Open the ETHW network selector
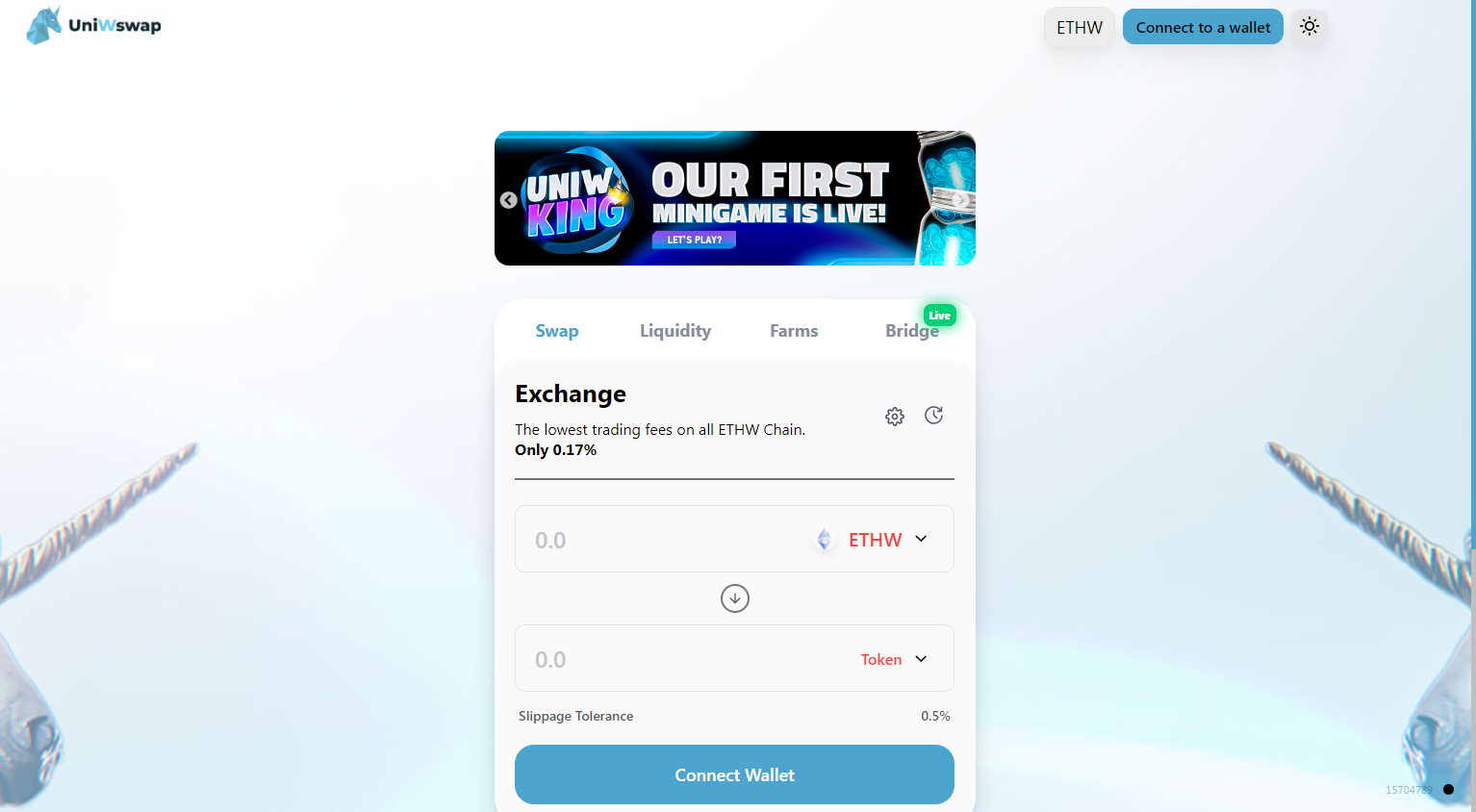This screenshot has height=812, width=1476. point(1080,27)
